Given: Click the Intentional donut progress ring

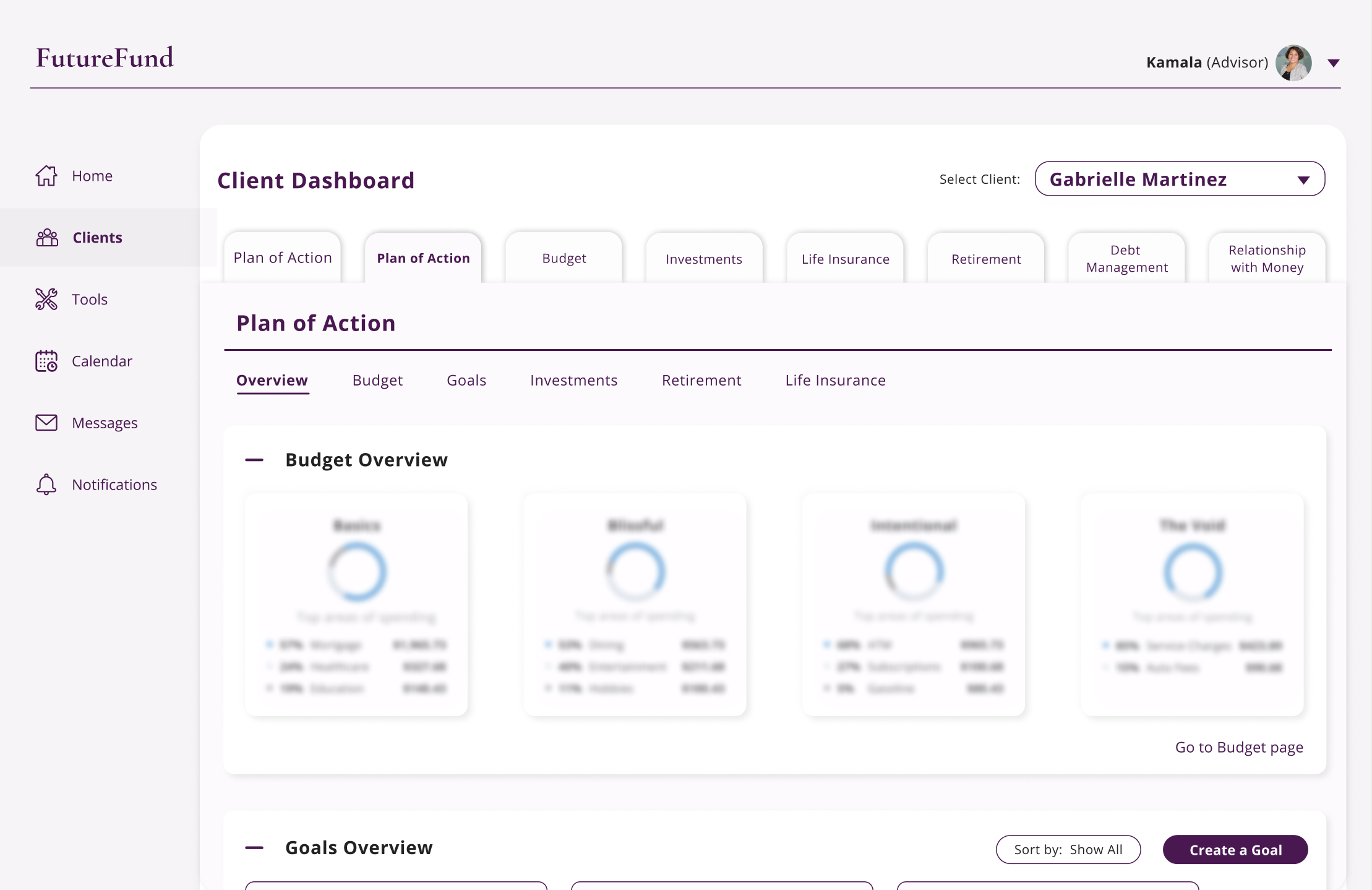Looking at the screenshot, I should click(914, 572).
